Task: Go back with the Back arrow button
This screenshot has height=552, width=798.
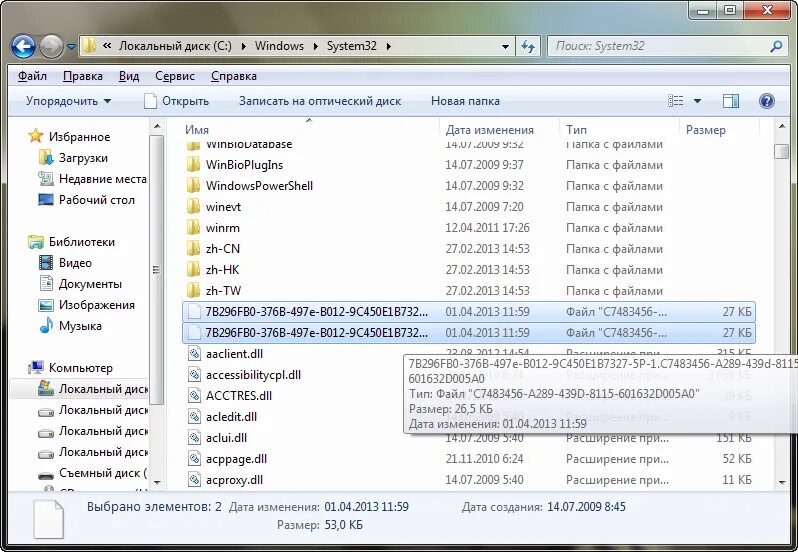Action: click(x=23, y=47)
